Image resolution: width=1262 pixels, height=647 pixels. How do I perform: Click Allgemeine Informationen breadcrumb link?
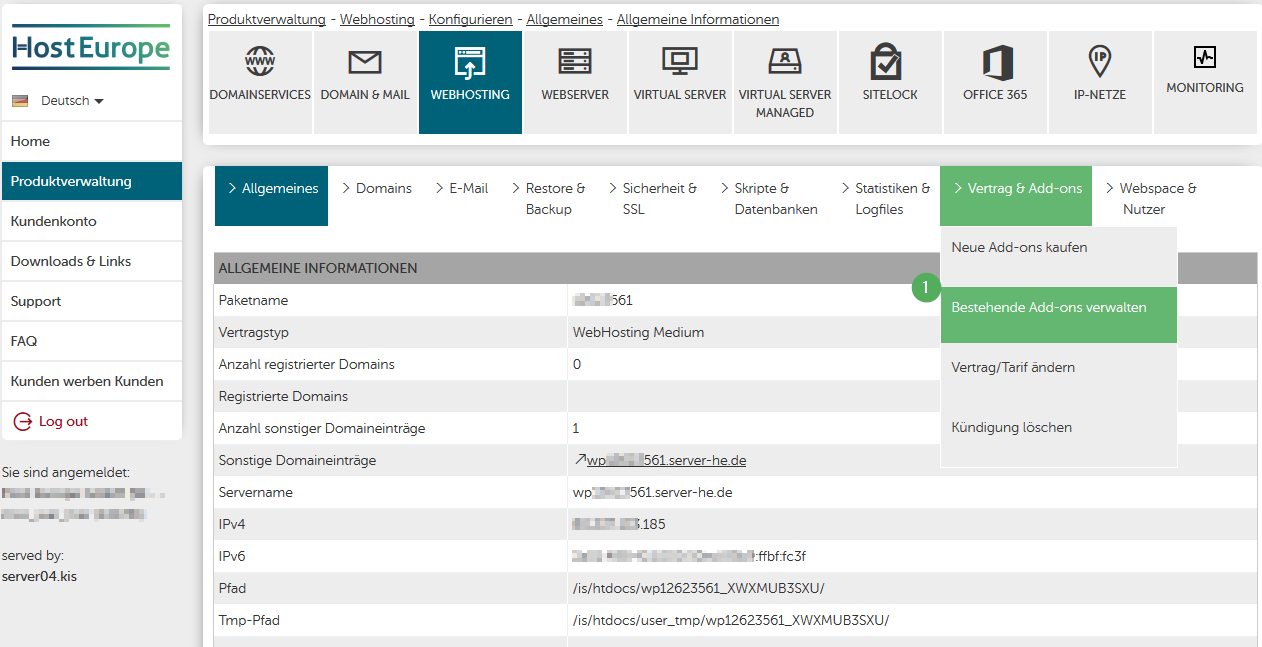tap(698, 19)
